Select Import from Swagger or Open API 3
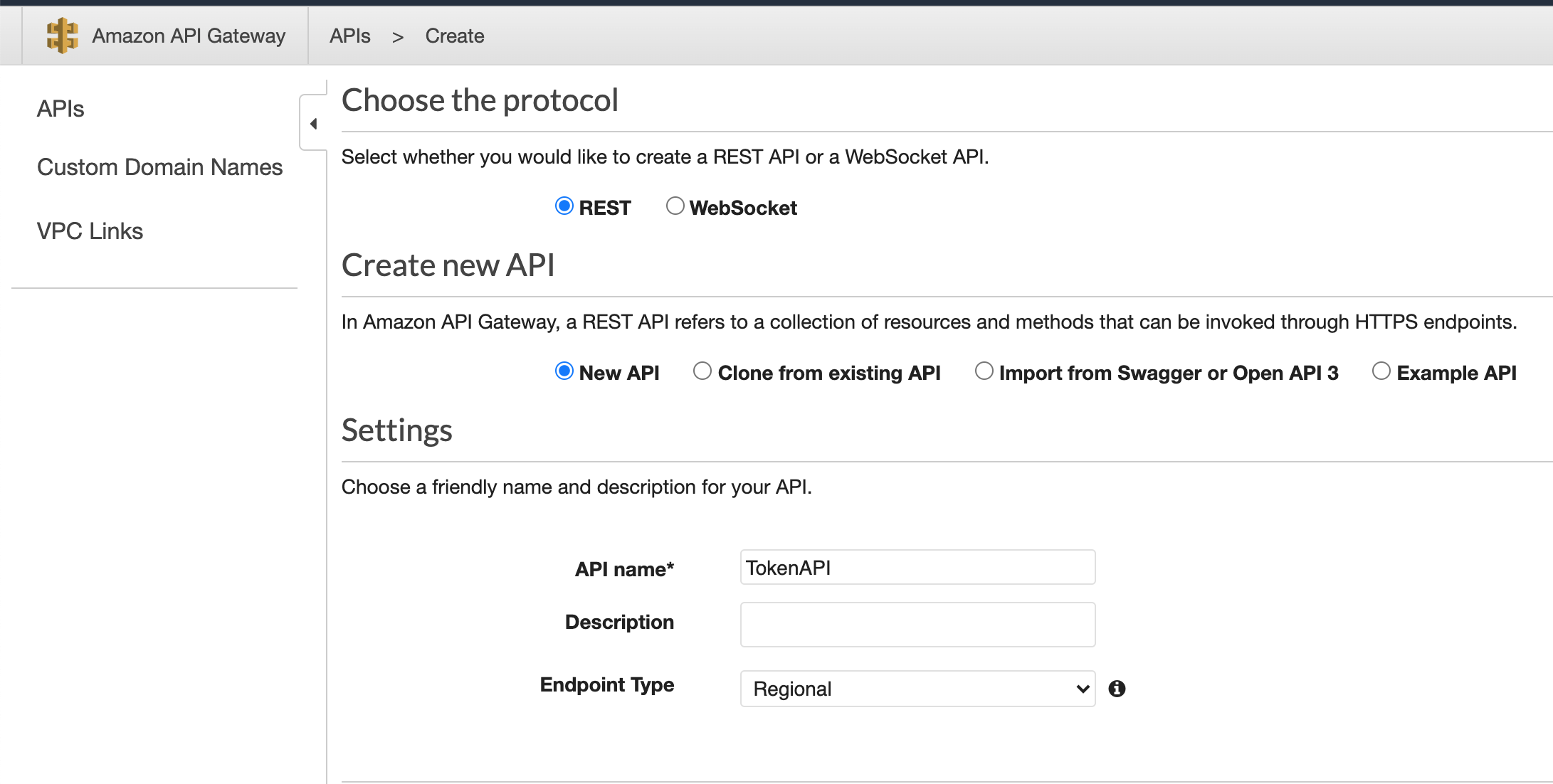 click(984, 371)
